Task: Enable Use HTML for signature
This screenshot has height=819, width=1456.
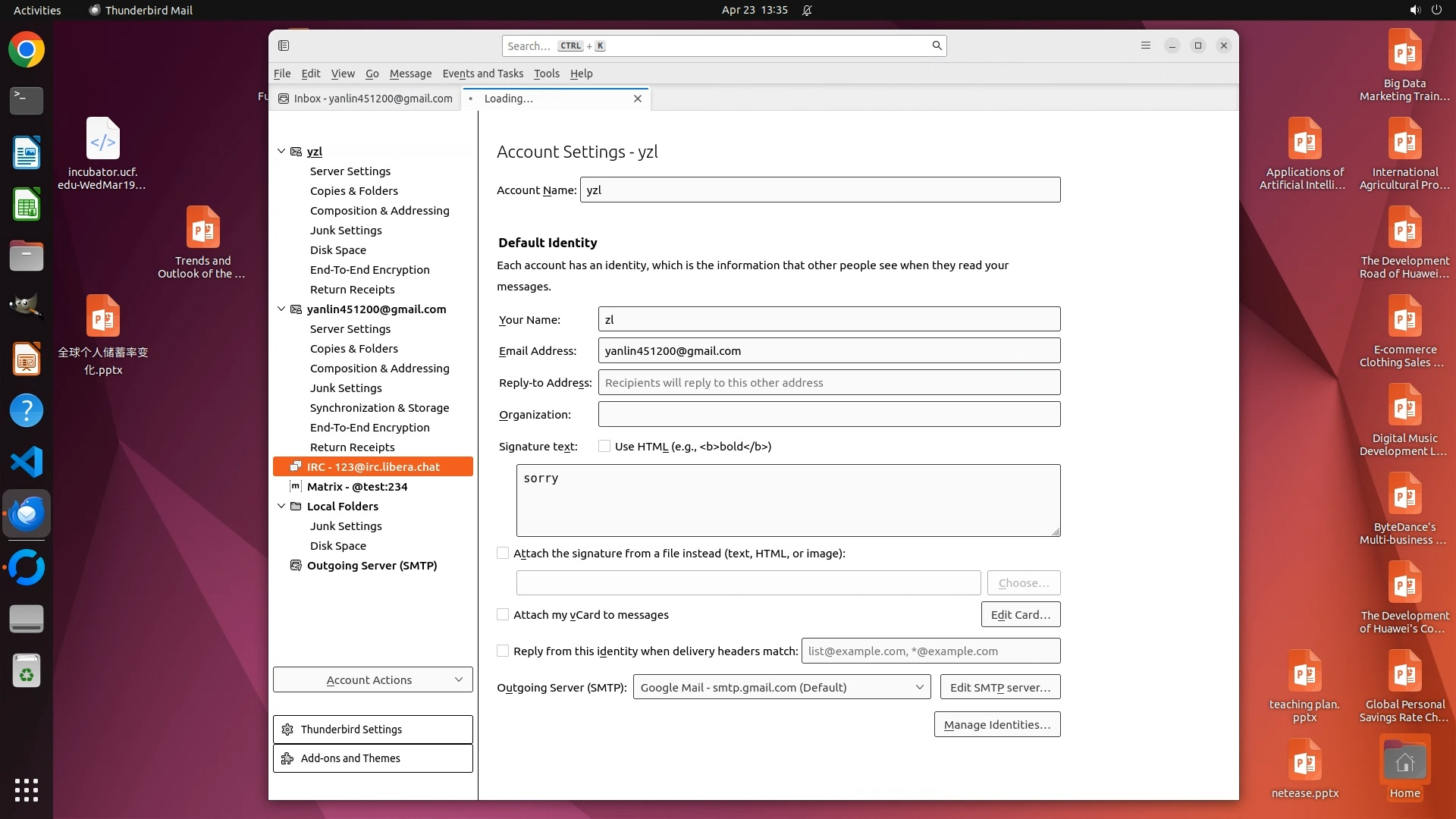Action: [604, 447]
